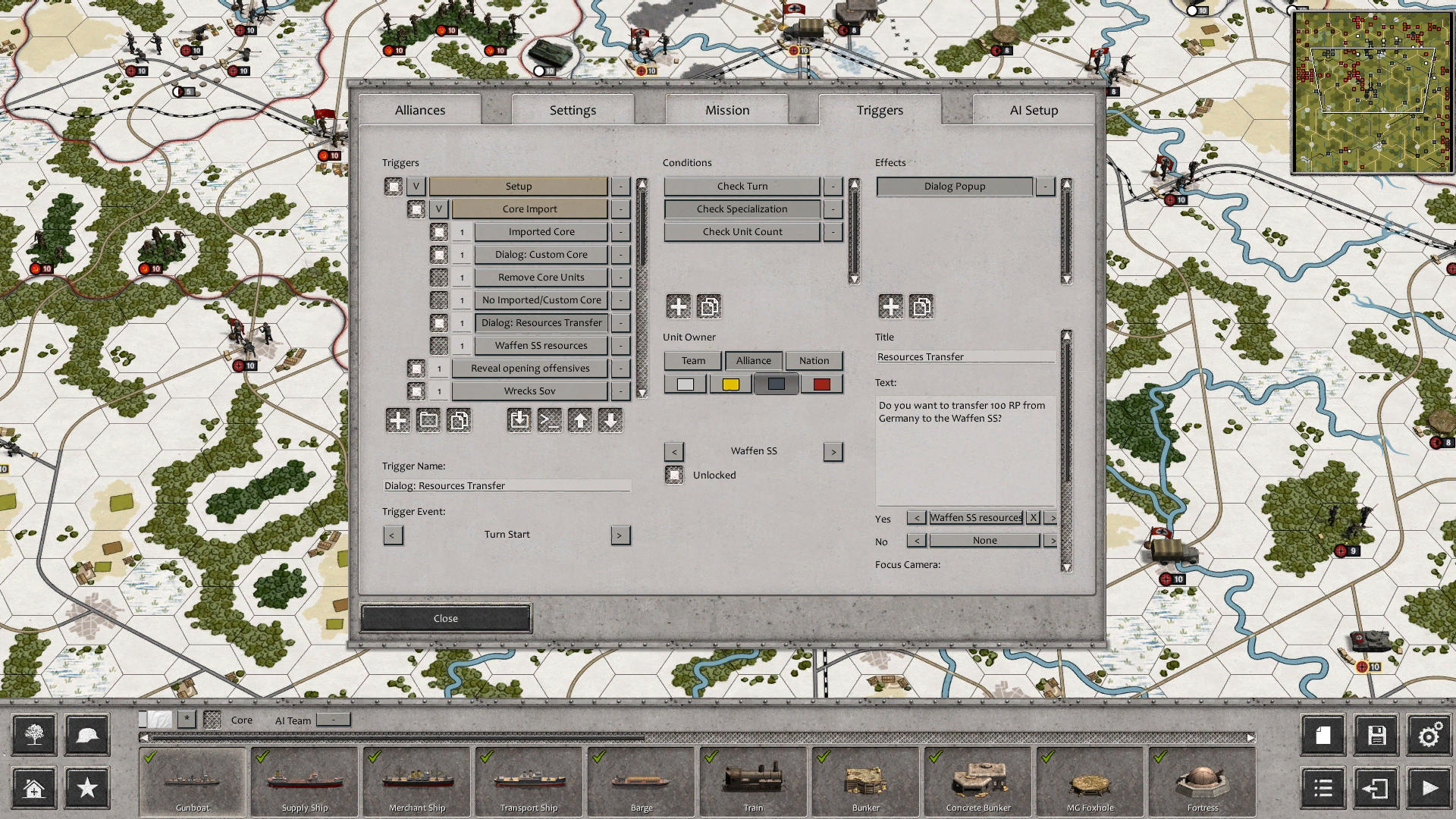Screen dimensions: 1456x819
Task: Select the Dialog Popup effect
Action: point(955,186)
